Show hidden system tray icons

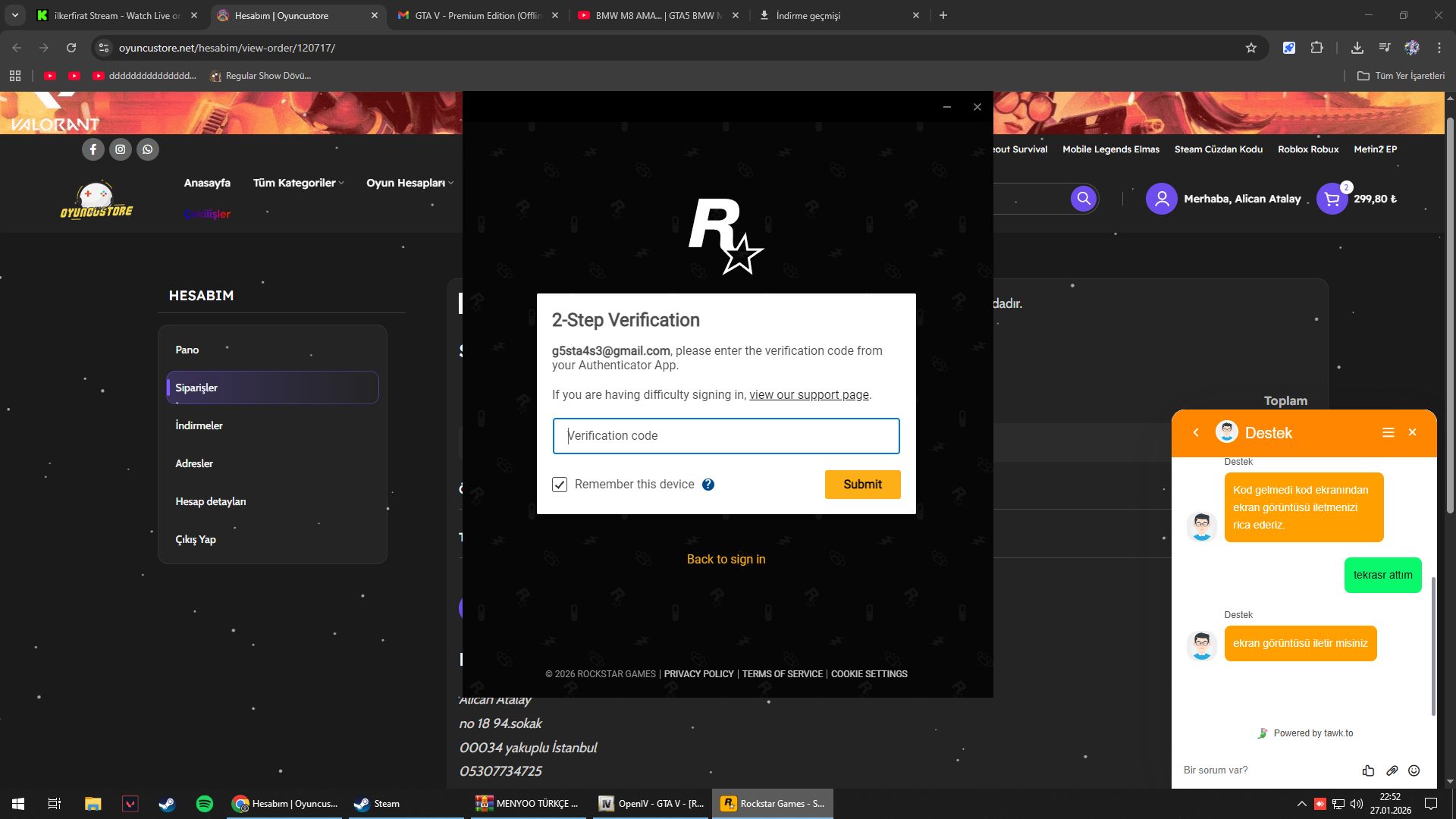(1302, 804)
